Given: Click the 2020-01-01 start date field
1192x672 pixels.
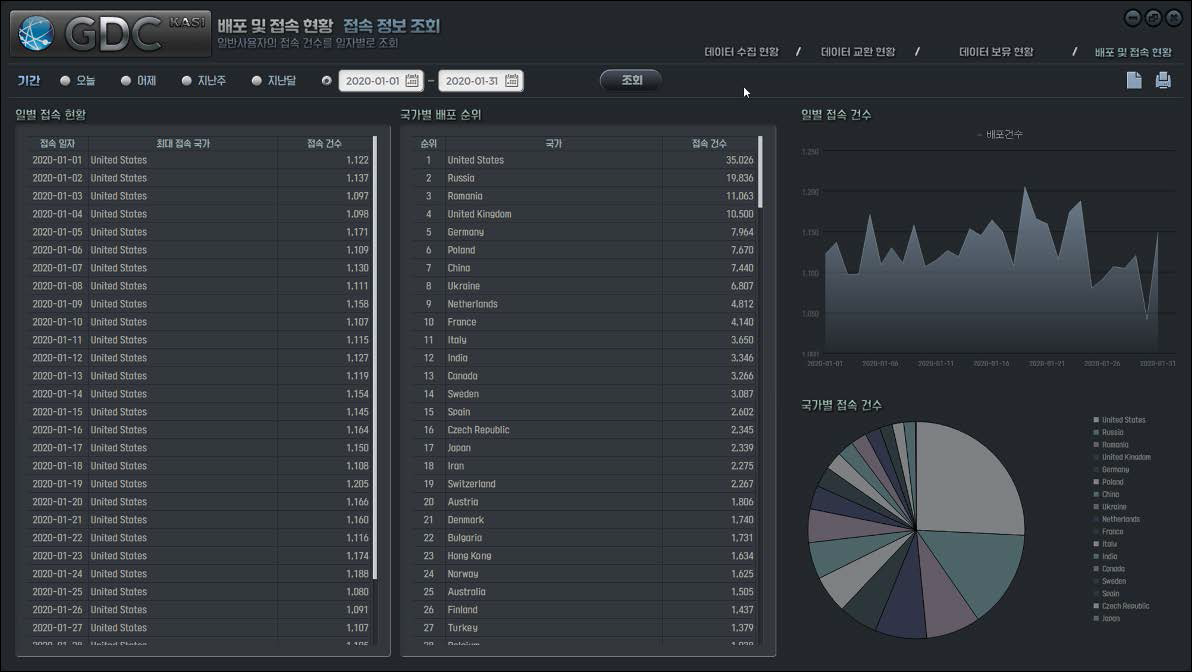Looking at the screenshot, I should [x=380, y=81].
